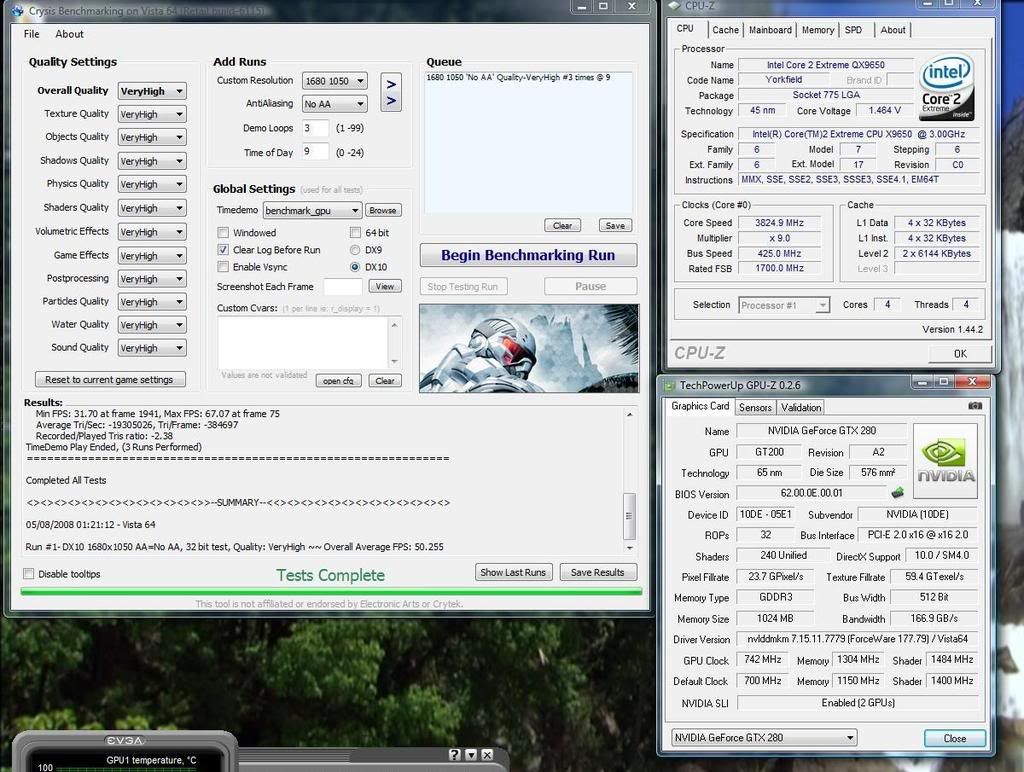Open the Mainboard tab in CPU-Z
Image resolution: width=1024 pixels, height=772 pixels.
click(x=770, y=30)
